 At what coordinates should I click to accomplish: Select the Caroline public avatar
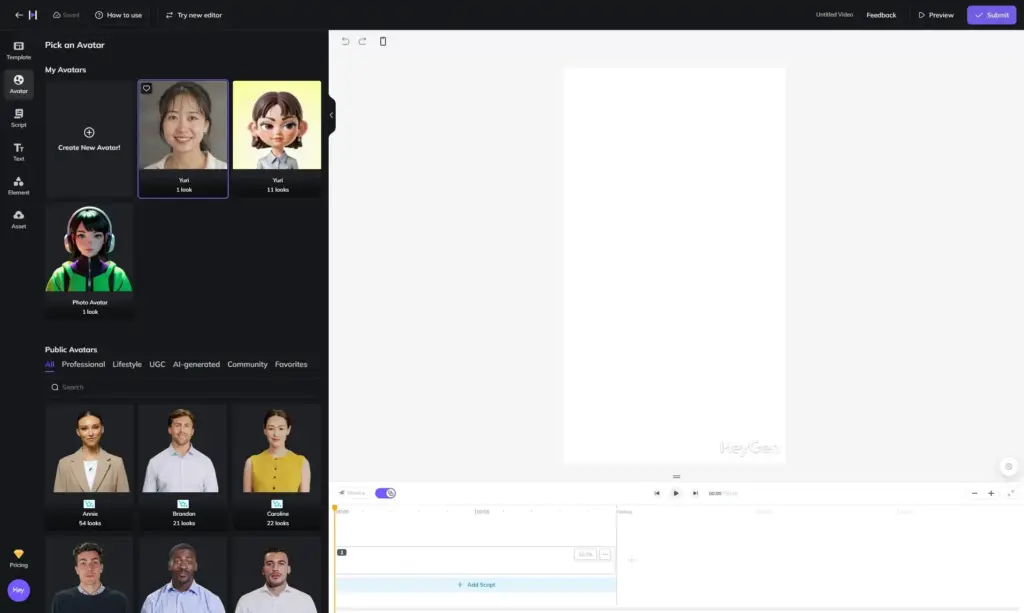(x=277, y=466)
